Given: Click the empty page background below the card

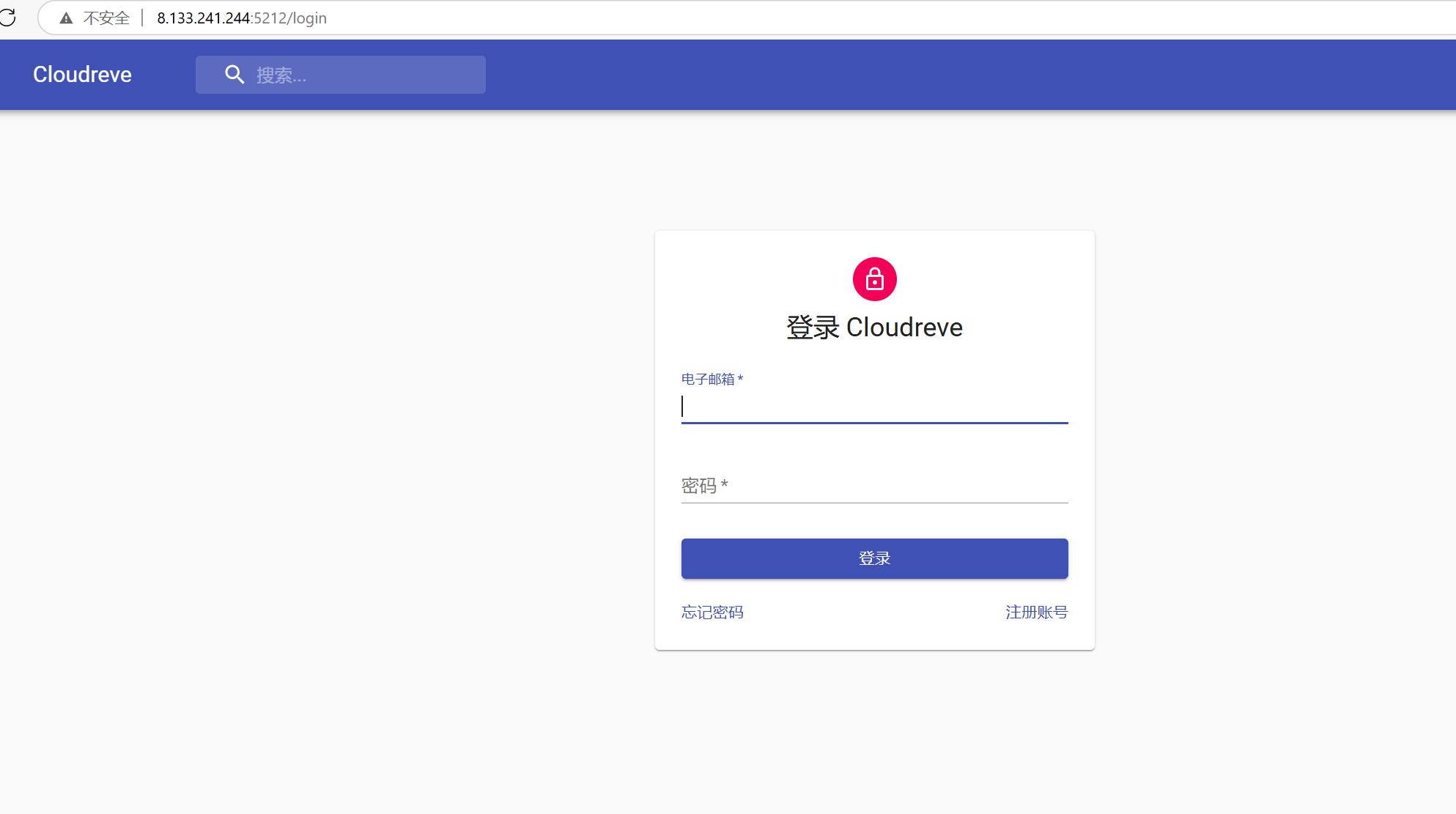Looking at the screenshot, I should point(874,733).
